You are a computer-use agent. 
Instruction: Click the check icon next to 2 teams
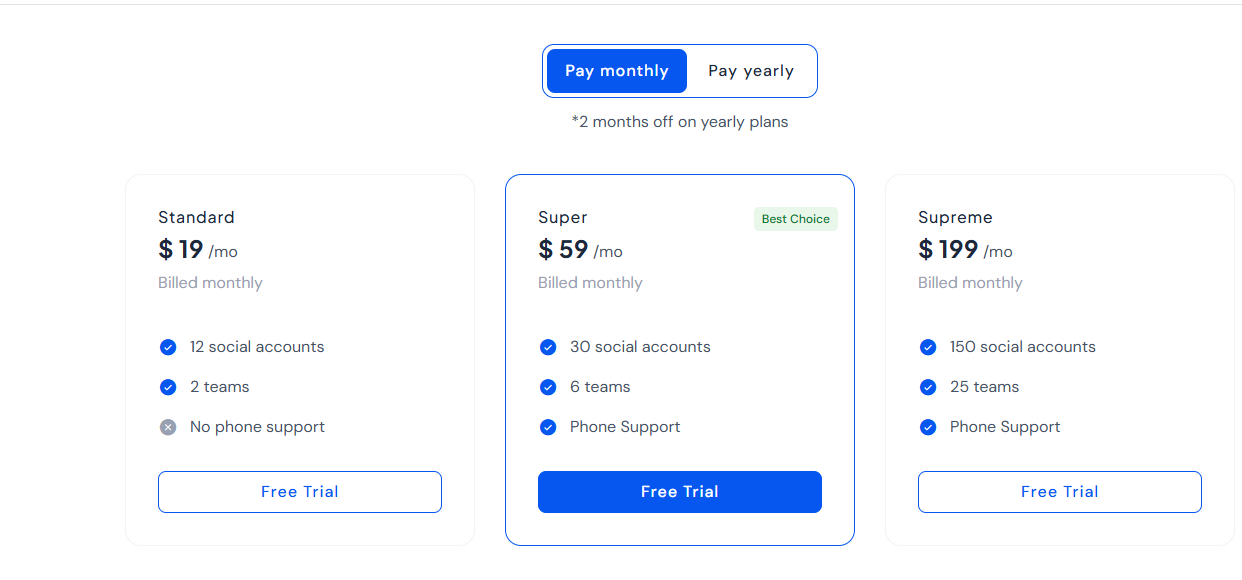[168, 387]
